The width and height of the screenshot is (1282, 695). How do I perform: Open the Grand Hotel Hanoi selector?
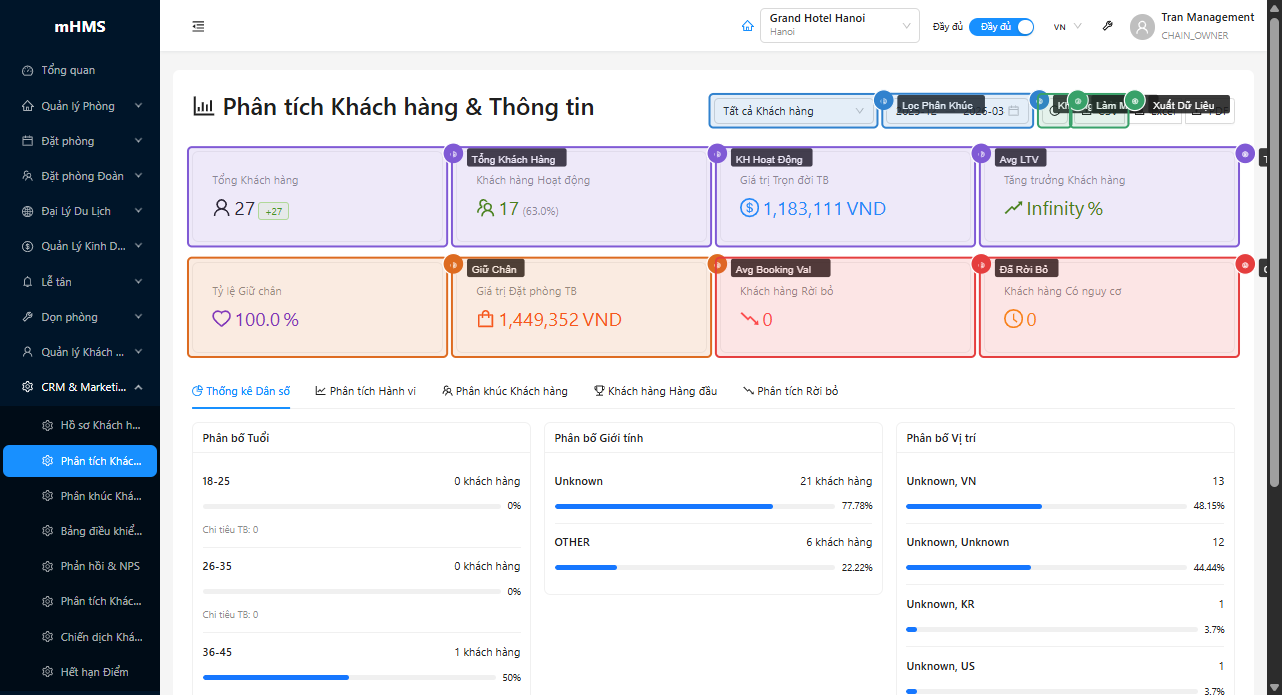coord(839,26)
